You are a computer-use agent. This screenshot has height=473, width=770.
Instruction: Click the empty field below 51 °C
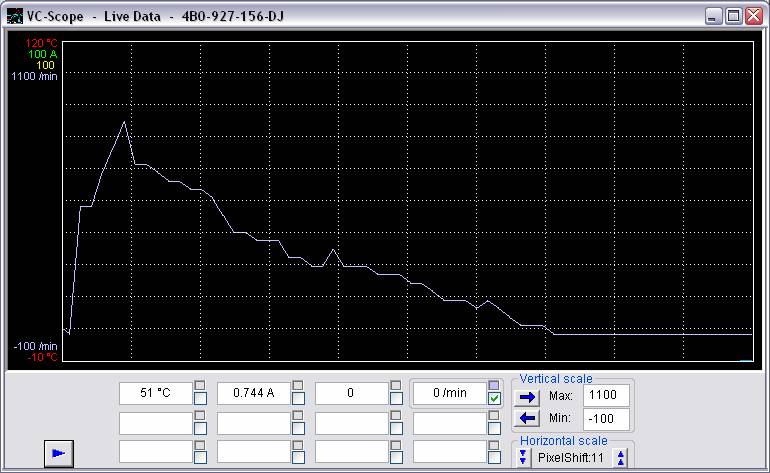click(x=155, y=422)
